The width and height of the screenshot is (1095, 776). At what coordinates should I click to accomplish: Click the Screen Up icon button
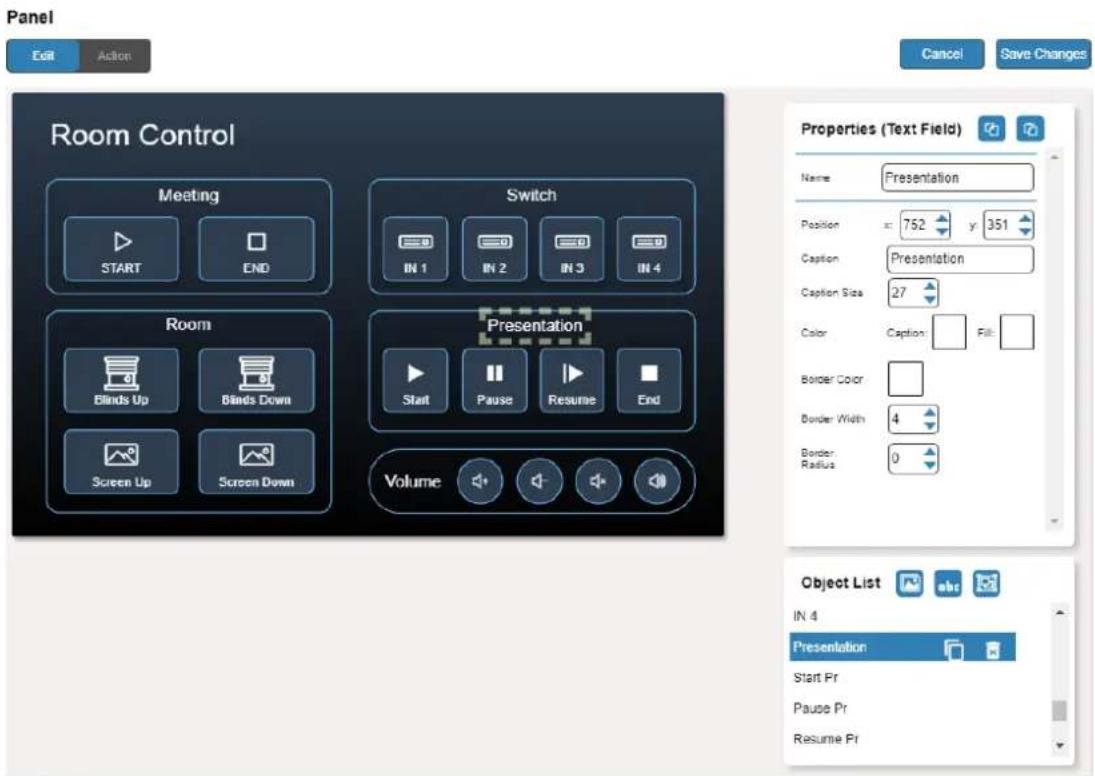(121, 462)
